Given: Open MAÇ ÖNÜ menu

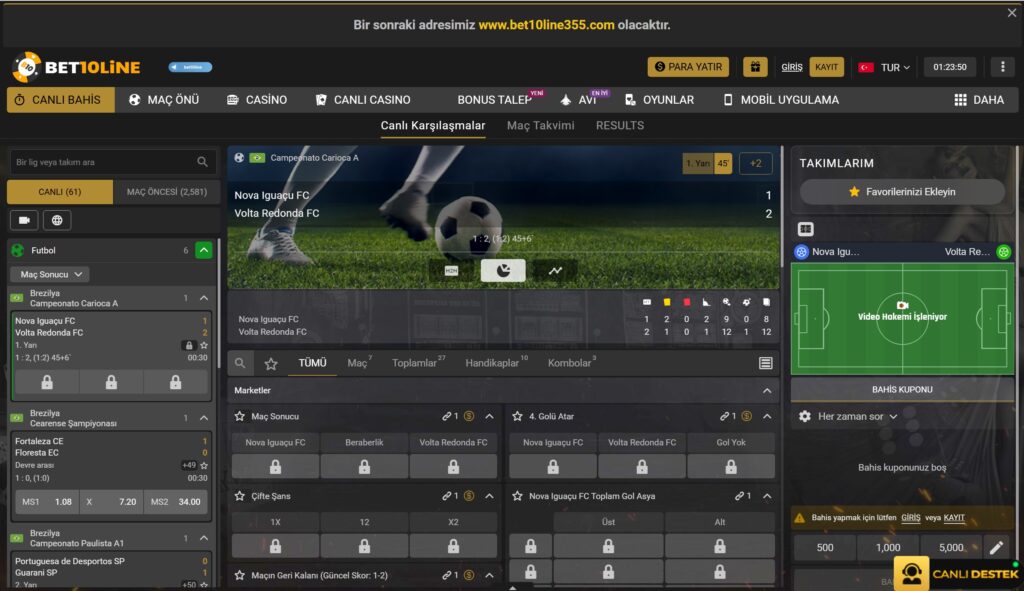Looking at the screenshot, I should point(164,100).
